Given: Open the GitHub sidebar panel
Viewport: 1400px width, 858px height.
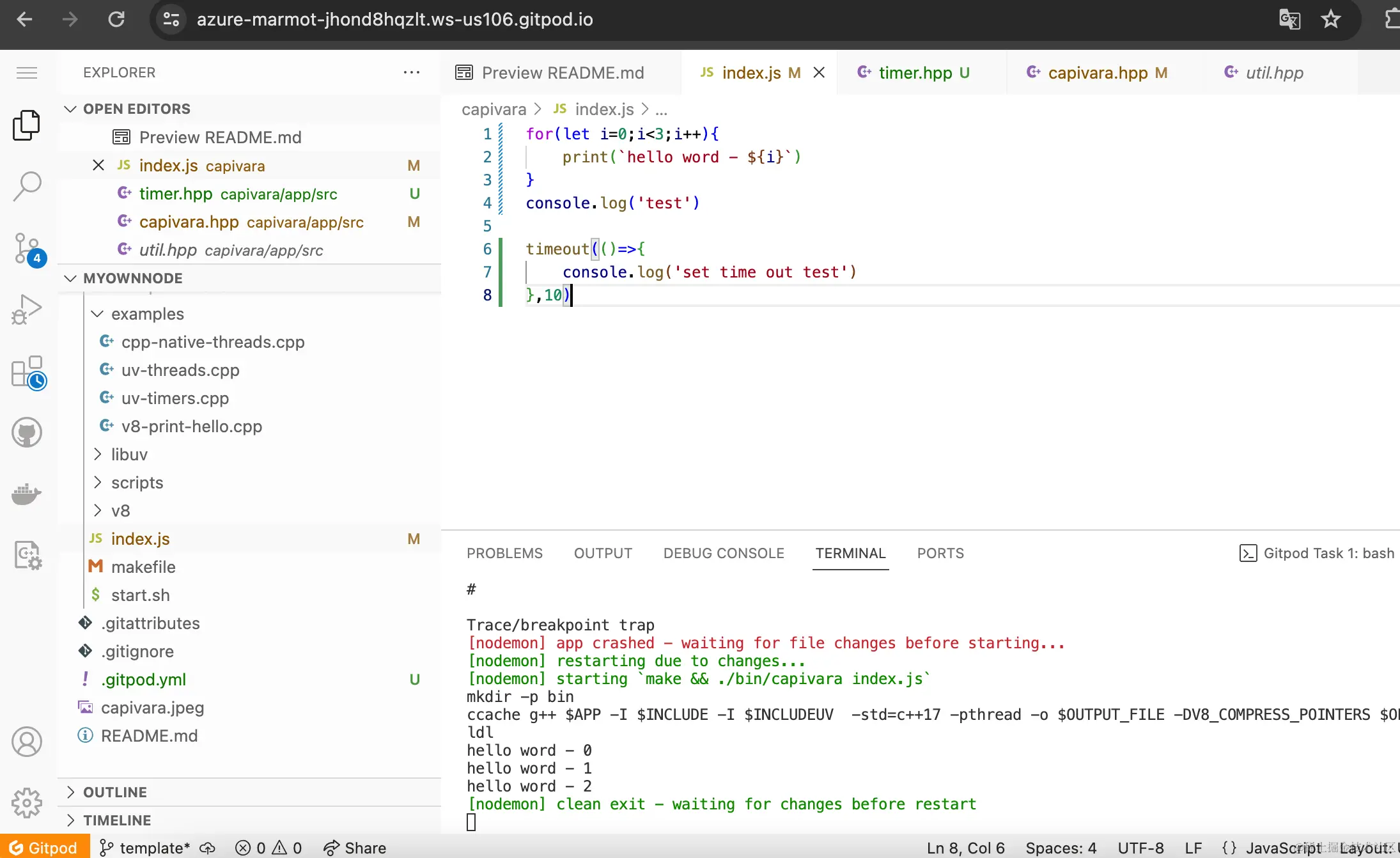Looking at the screenshot, I should 27,433.
